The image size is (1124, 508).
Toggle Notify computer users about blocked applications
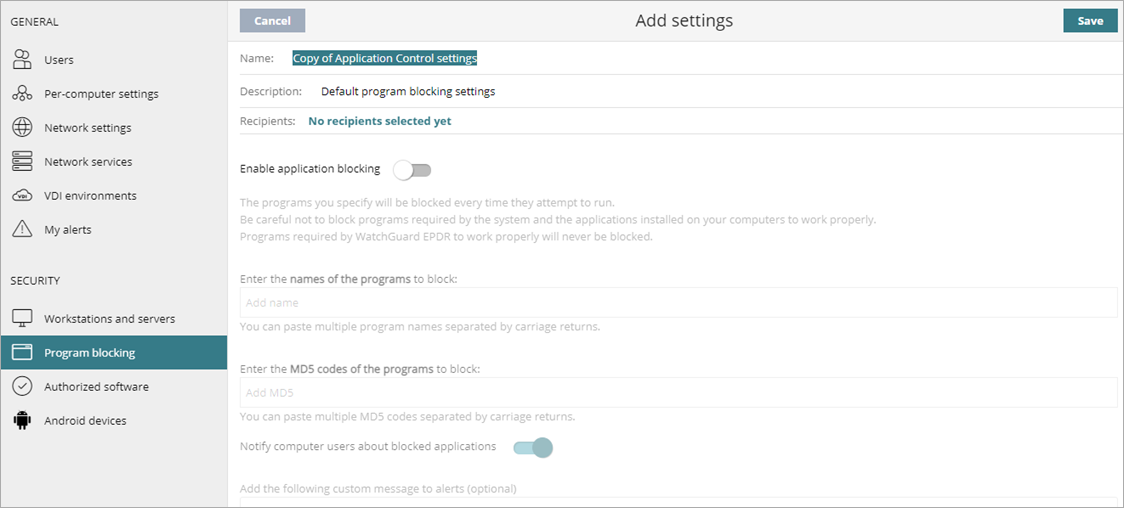[533, 447]
